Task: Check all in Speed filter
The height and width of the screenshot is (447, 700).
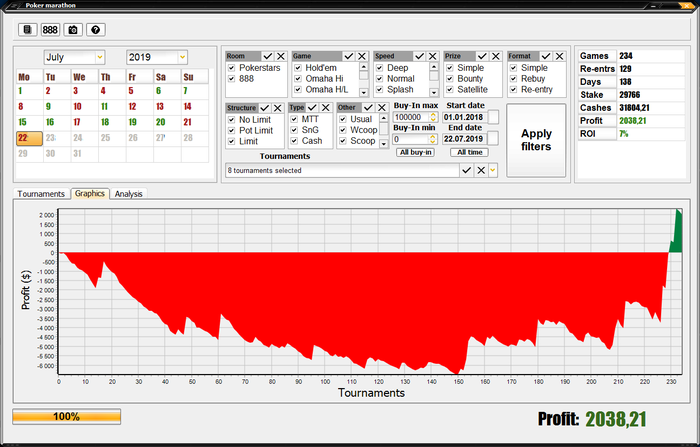Action: coord(419,56)
